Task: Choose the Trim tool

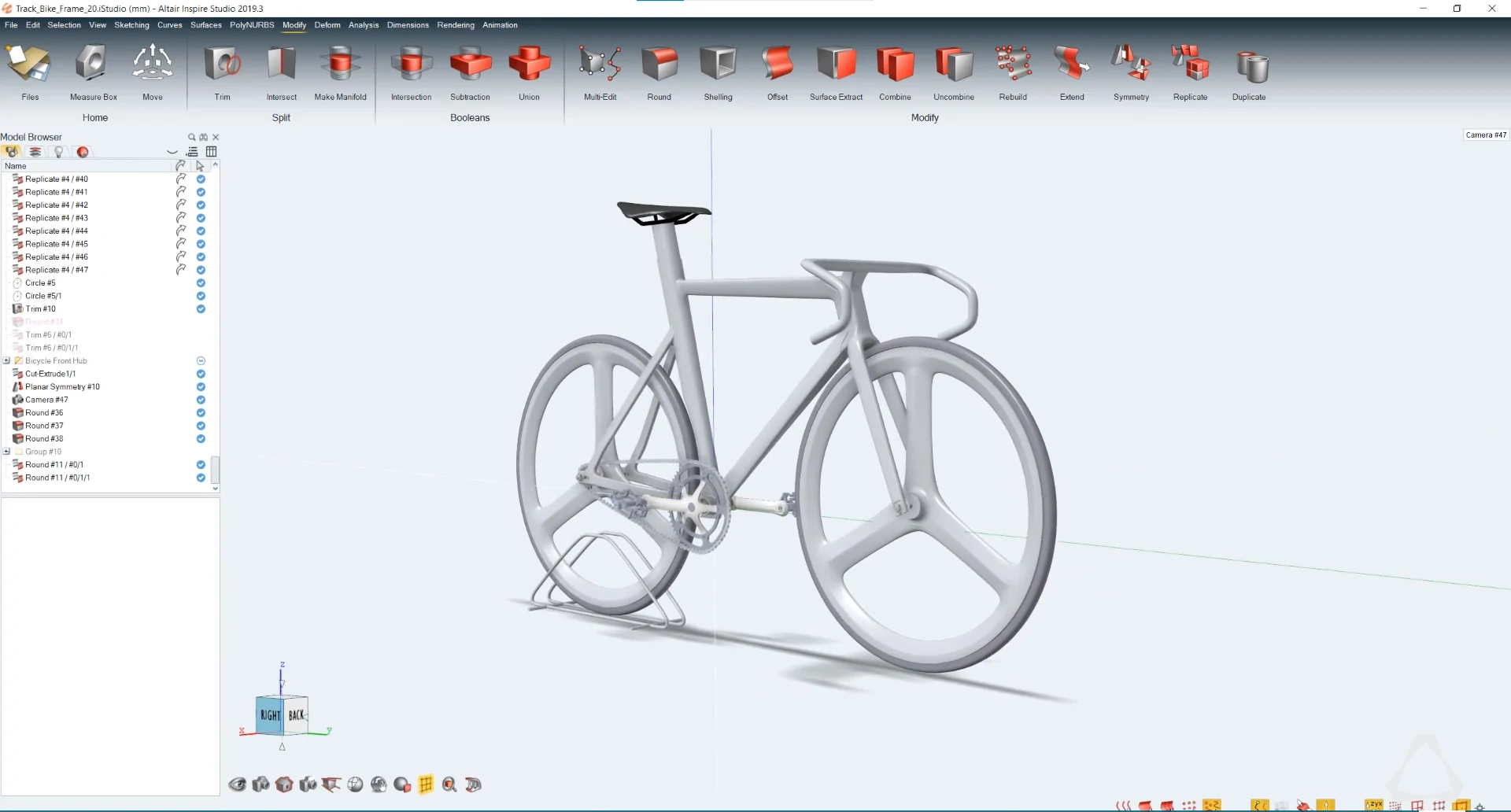Action: tap(223, 72)
